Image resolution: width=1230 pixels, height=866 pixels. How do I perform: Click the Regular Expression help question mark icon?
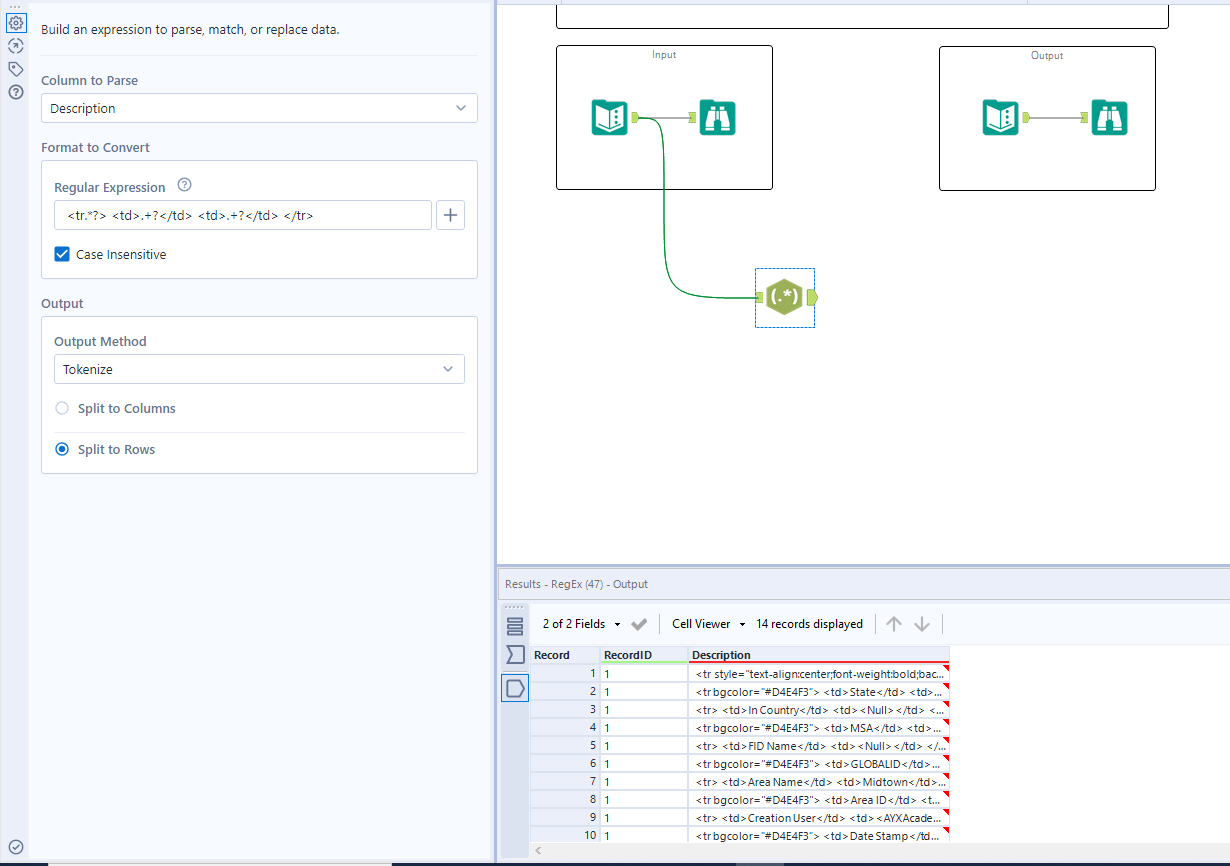pos(185,186)
